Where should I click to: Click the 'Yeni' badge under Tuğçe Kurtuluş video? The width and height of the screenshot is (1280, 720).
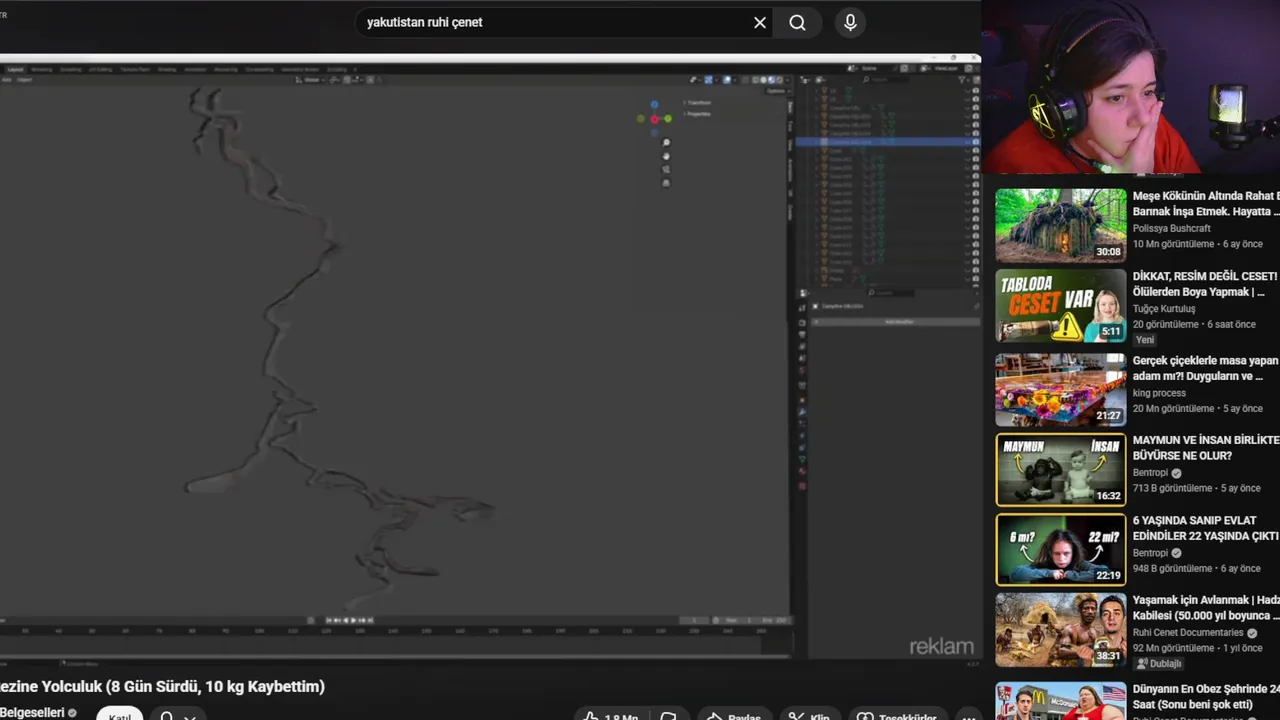[1145, 340]
